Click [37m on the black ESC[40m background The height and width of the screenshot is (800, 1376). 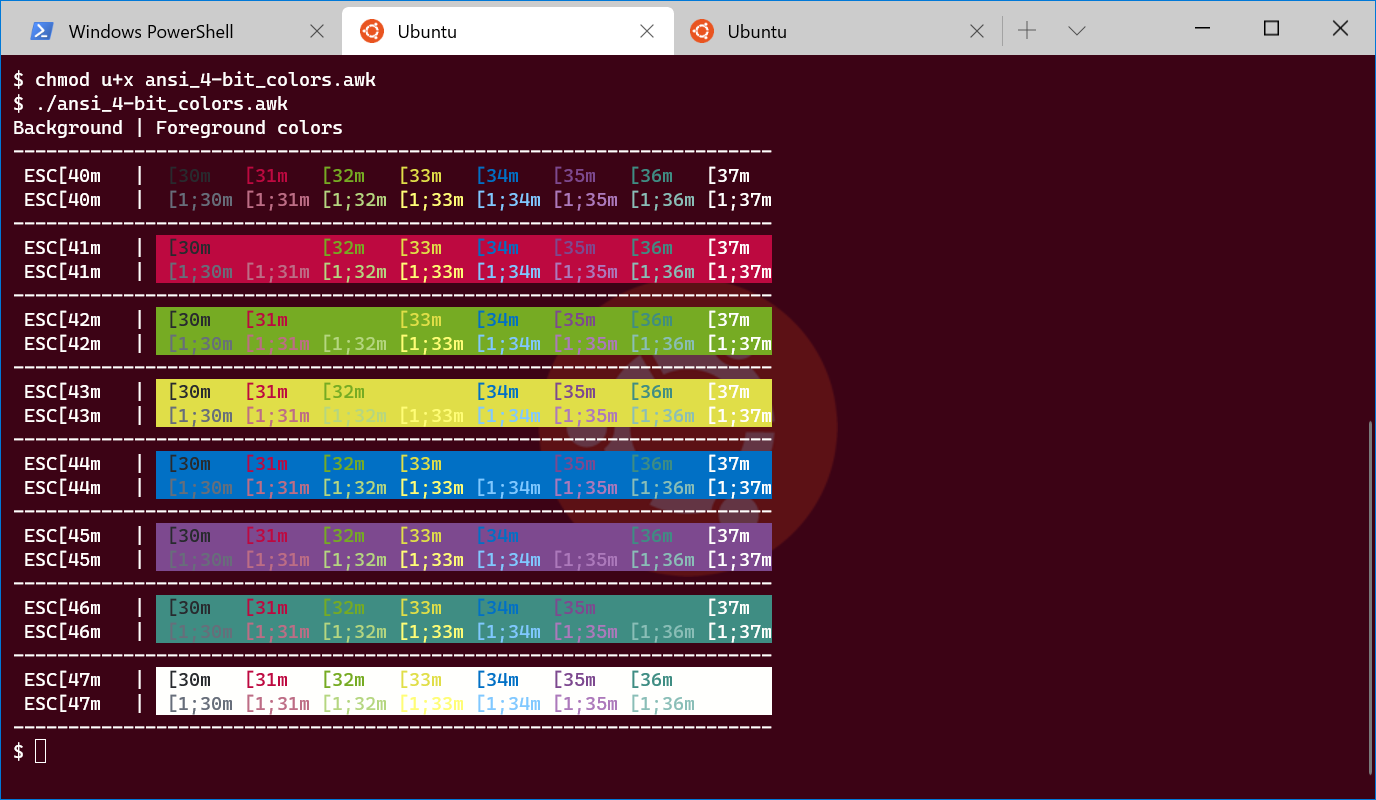coord(728,176)
